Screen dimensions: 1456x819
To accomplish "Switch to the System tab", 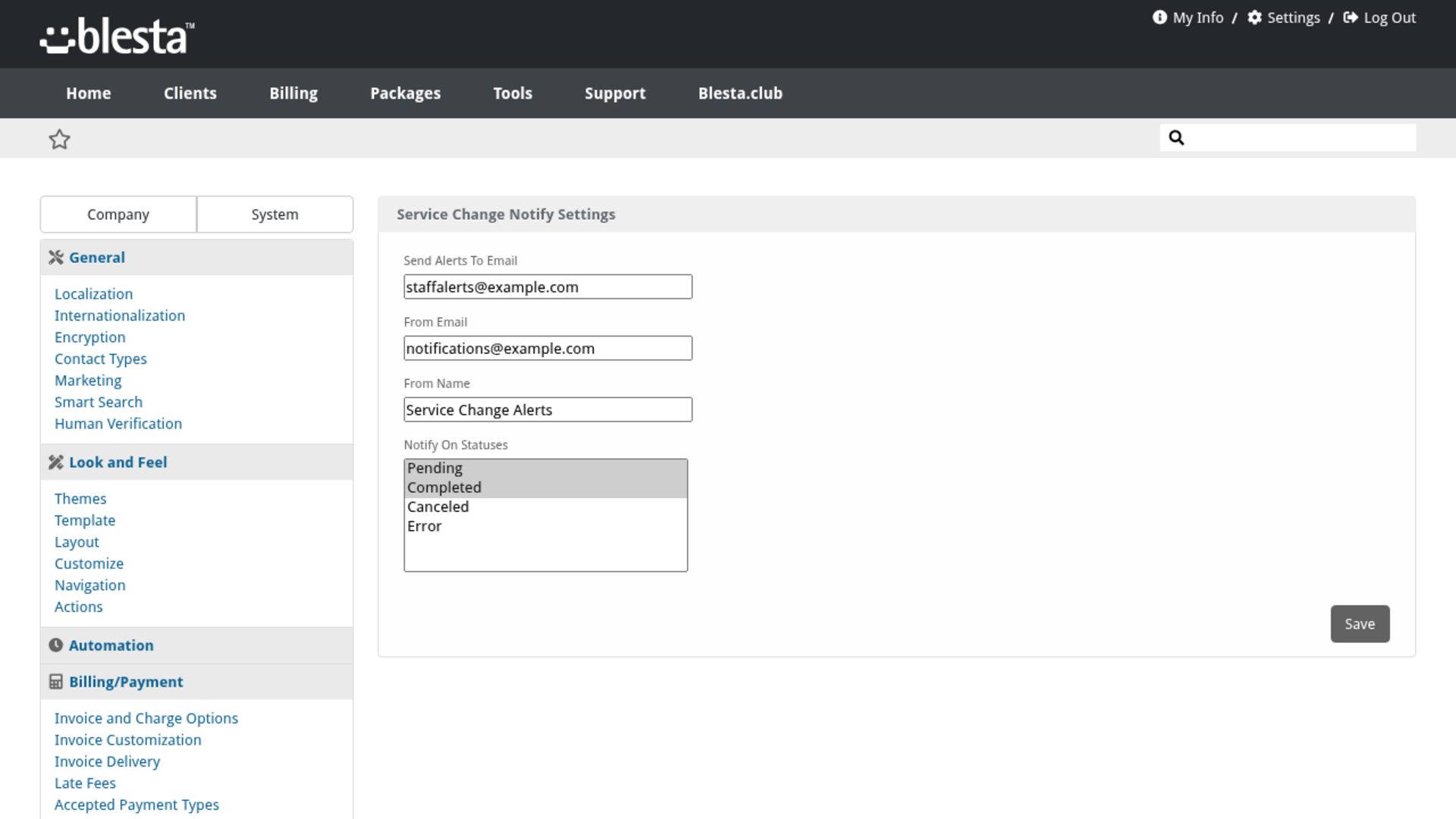I will [x=275, y=215].
